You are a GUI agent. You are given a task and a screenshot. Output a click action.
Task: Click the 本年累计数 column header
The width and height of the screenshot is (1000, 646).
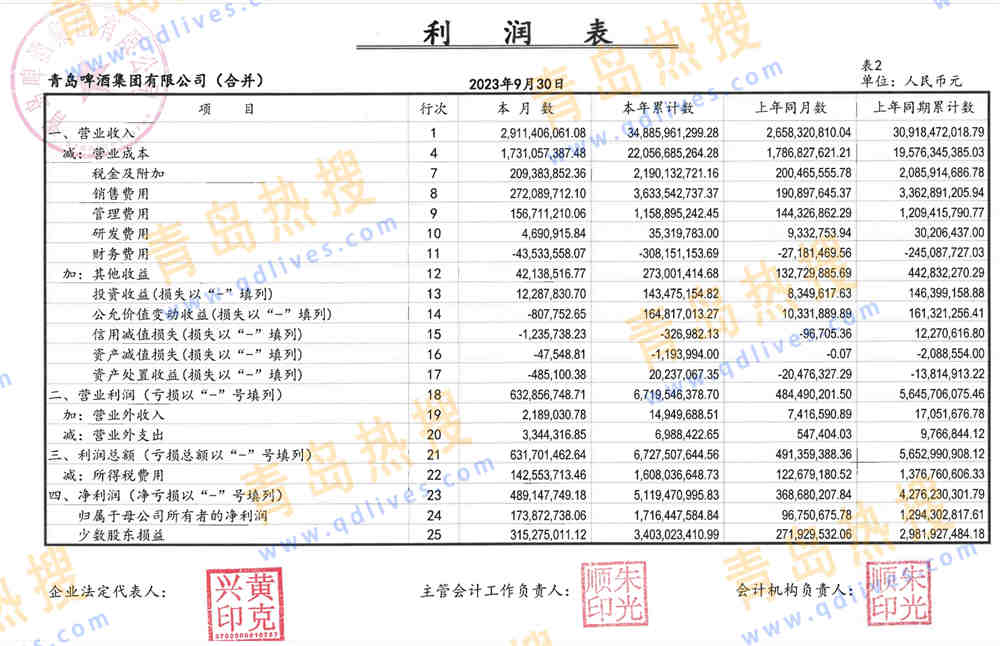point(658,108)
